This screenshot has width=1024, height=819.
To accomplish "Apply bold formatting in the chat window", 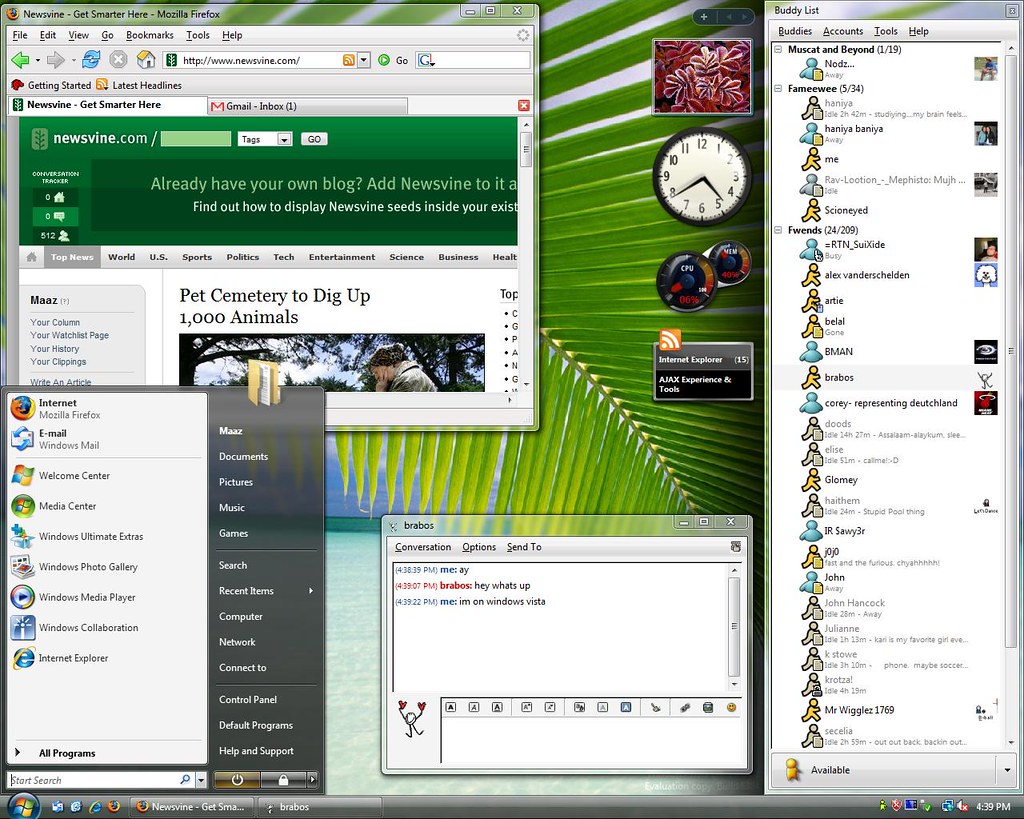I will (451, 707).
